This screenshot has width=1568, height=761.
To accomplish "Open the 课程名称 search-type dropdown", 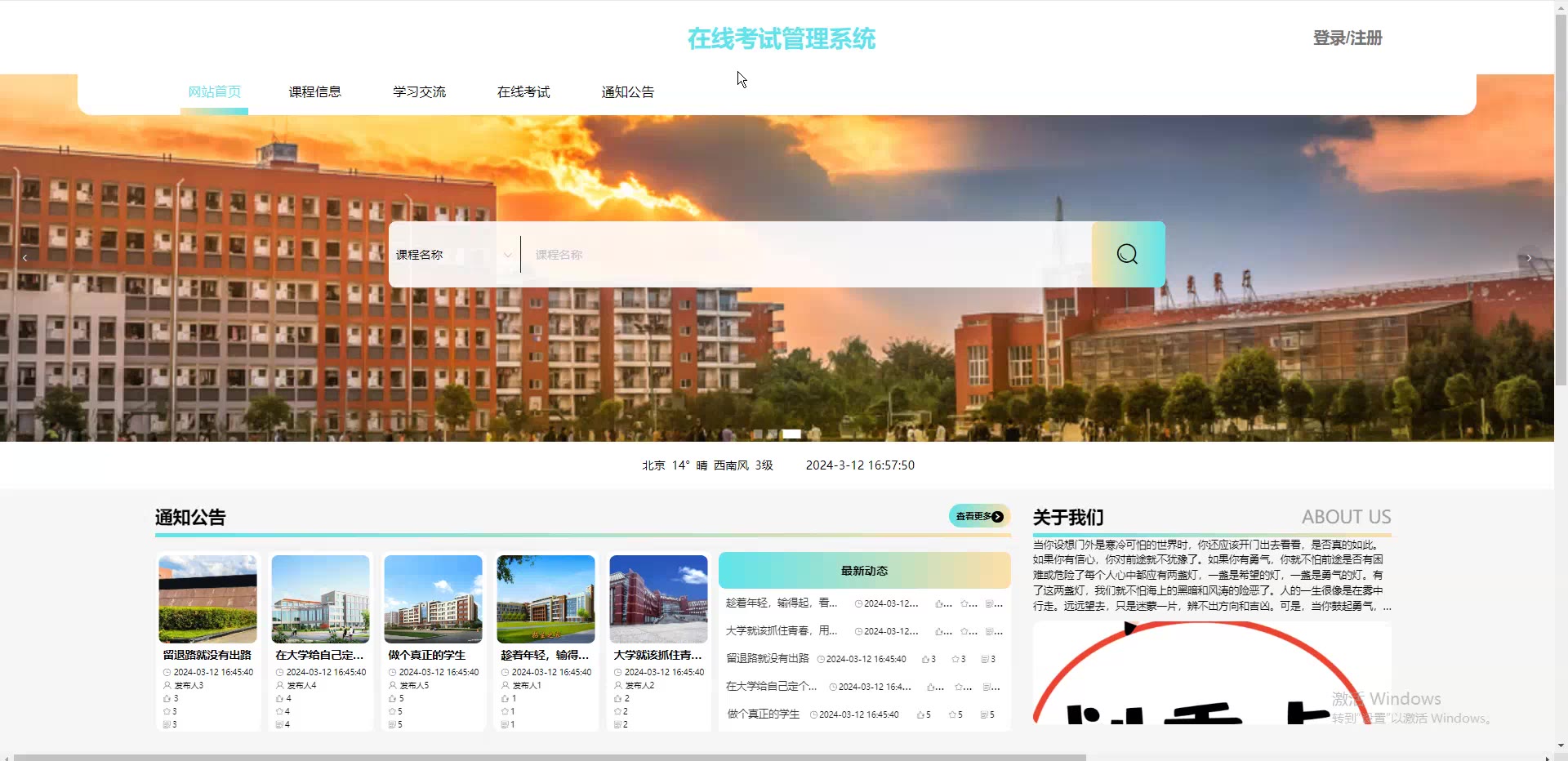I will click(454, 255).
